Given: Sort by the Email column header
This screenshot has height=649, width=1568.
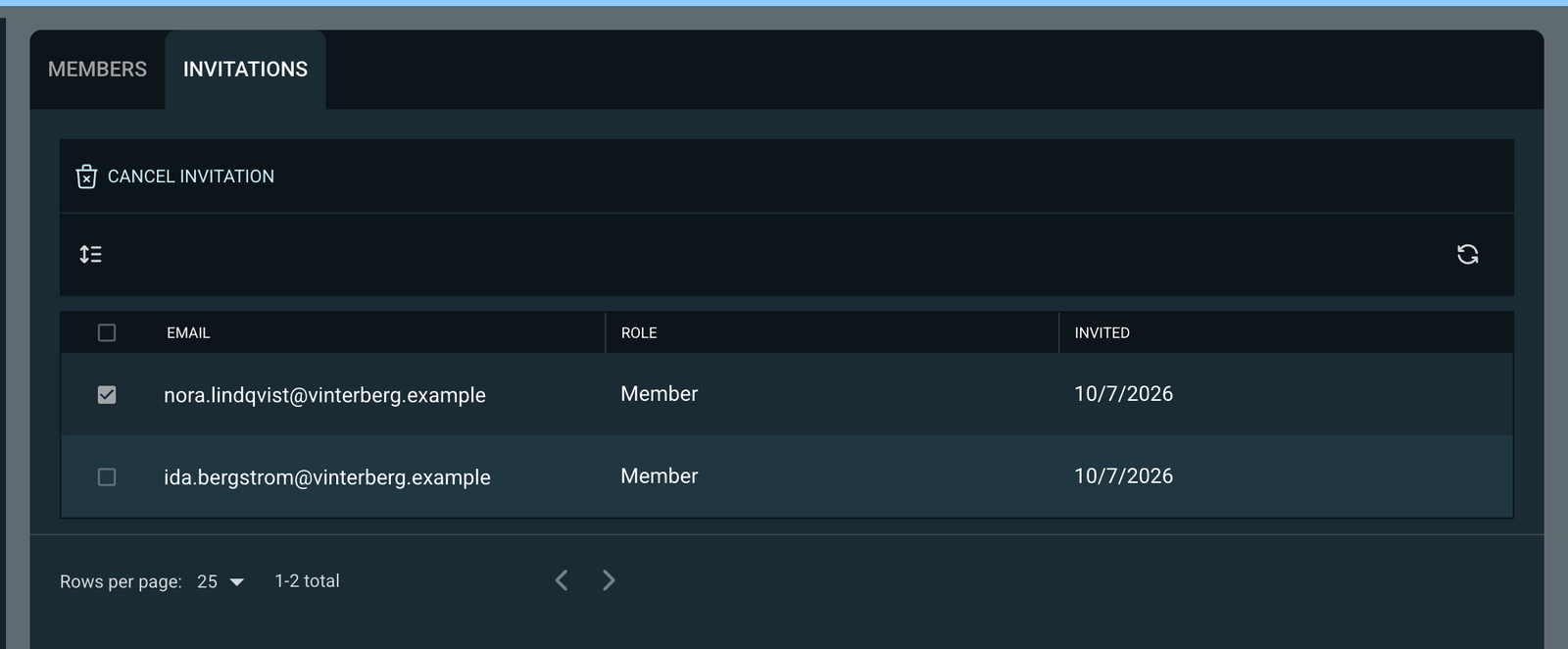Looking at the screenshot, I should tap(188, 333).
